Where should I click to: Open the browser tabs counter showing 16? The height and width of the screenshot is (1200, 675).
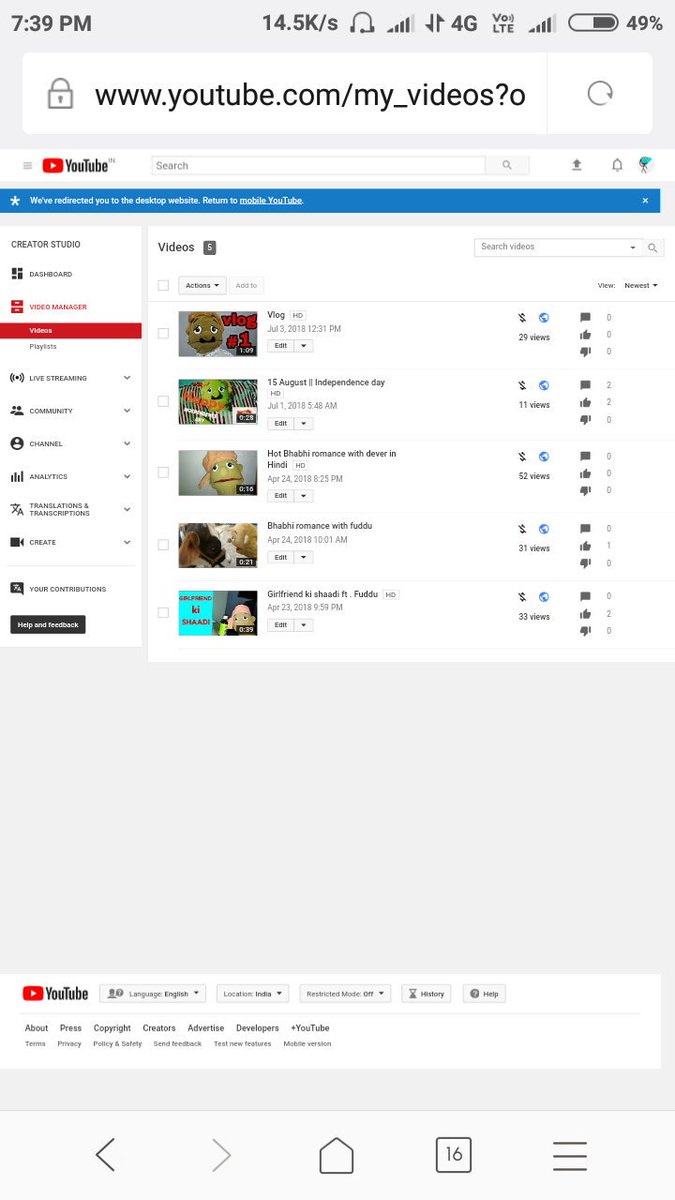pos(453,1155)
